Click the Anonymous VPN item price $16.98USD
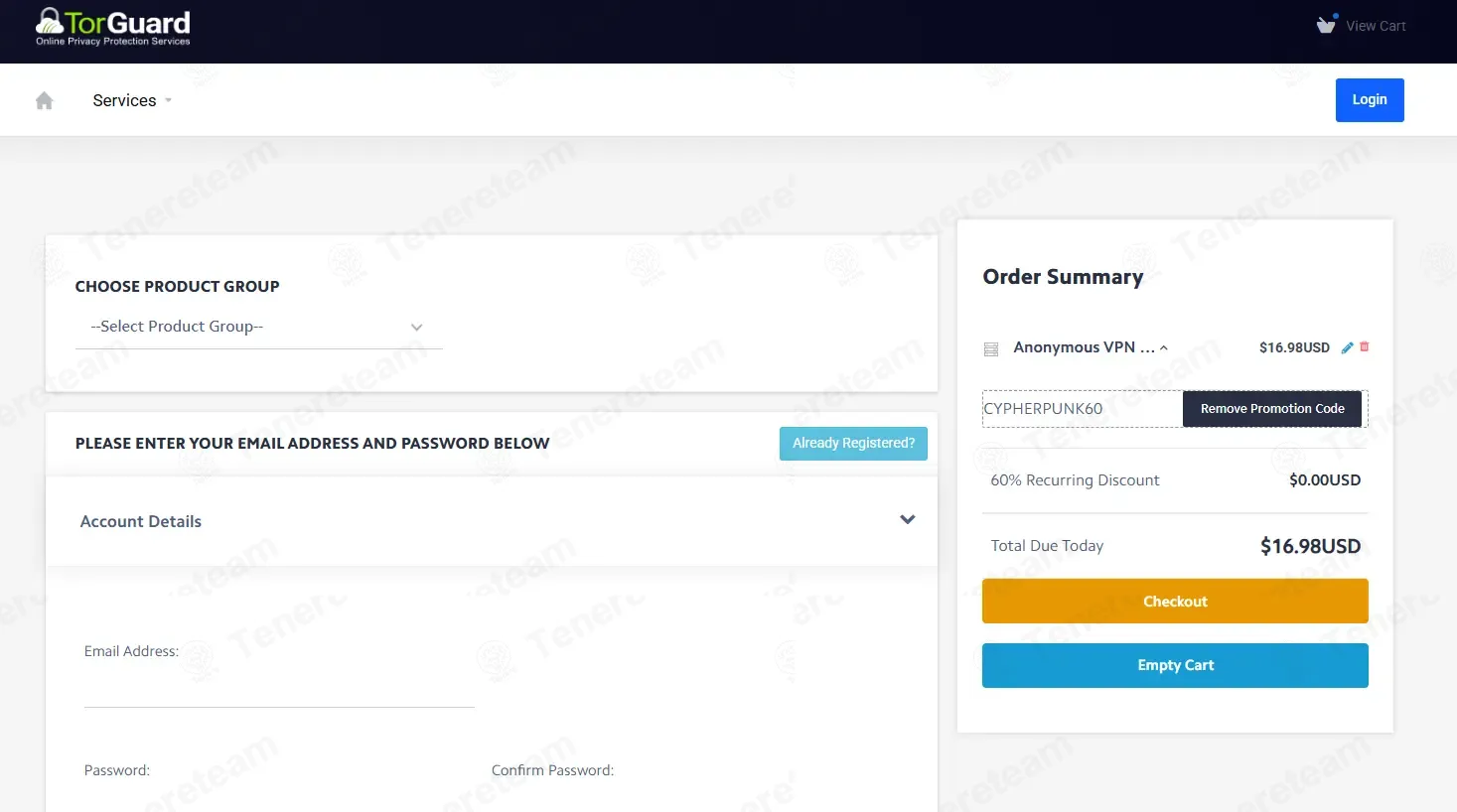The width and height of the screenshot is (1457, 812). tap(1294, 347)
